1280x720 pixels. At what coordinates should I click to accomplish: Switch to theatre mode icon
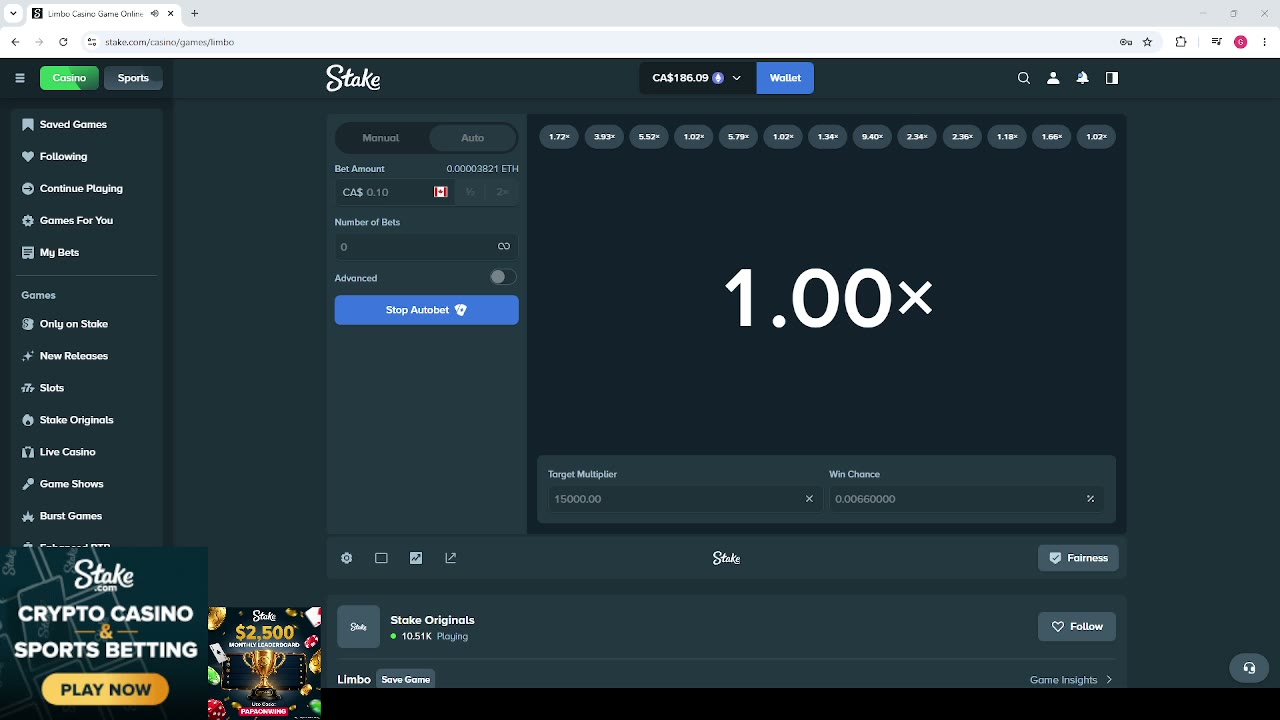click(x=381, y=558)
